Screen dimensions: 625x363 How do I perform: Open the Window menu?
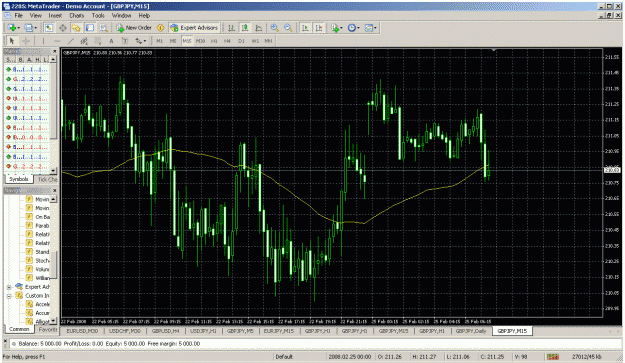pos(121,16)
